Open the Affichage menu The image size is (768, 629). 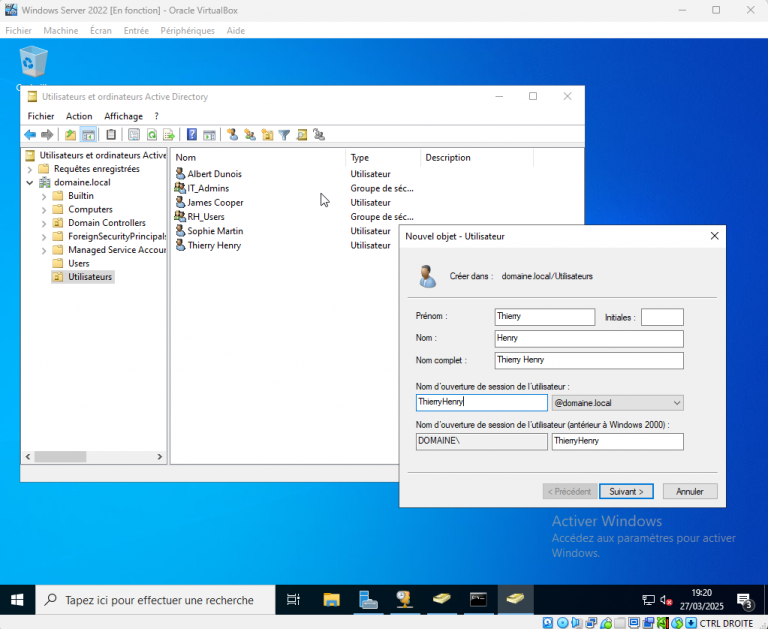(x=124, y=116)
